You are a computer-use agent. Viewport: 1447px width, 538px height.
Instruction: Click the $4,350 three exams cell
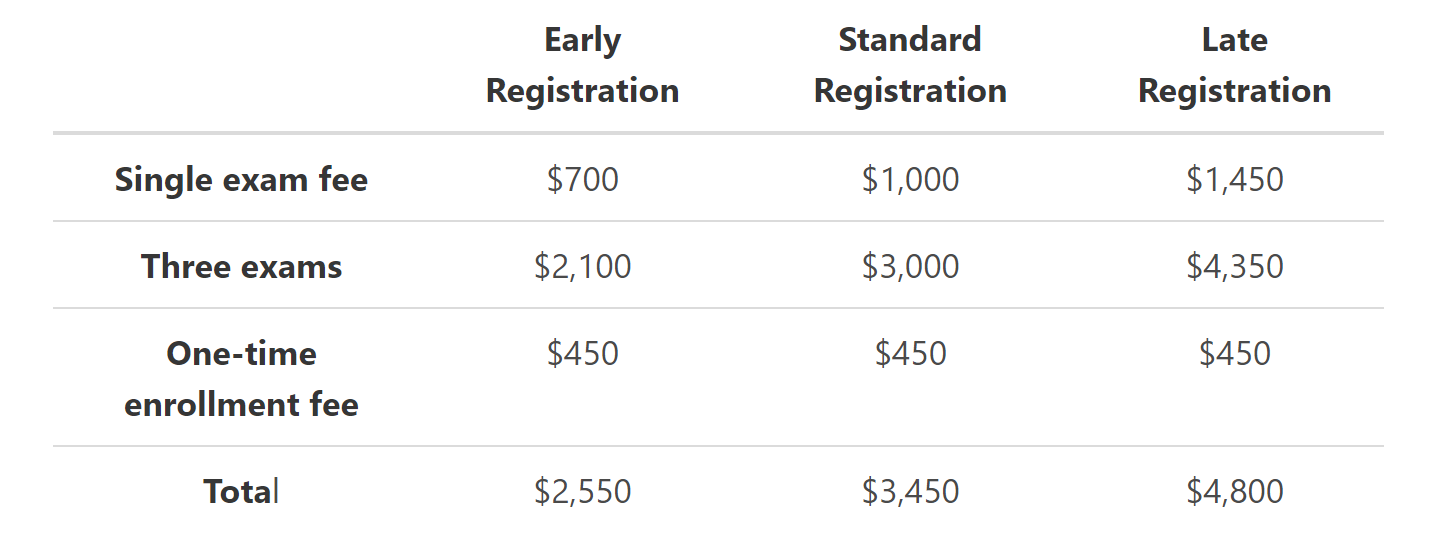click(x=1234, y=267)
